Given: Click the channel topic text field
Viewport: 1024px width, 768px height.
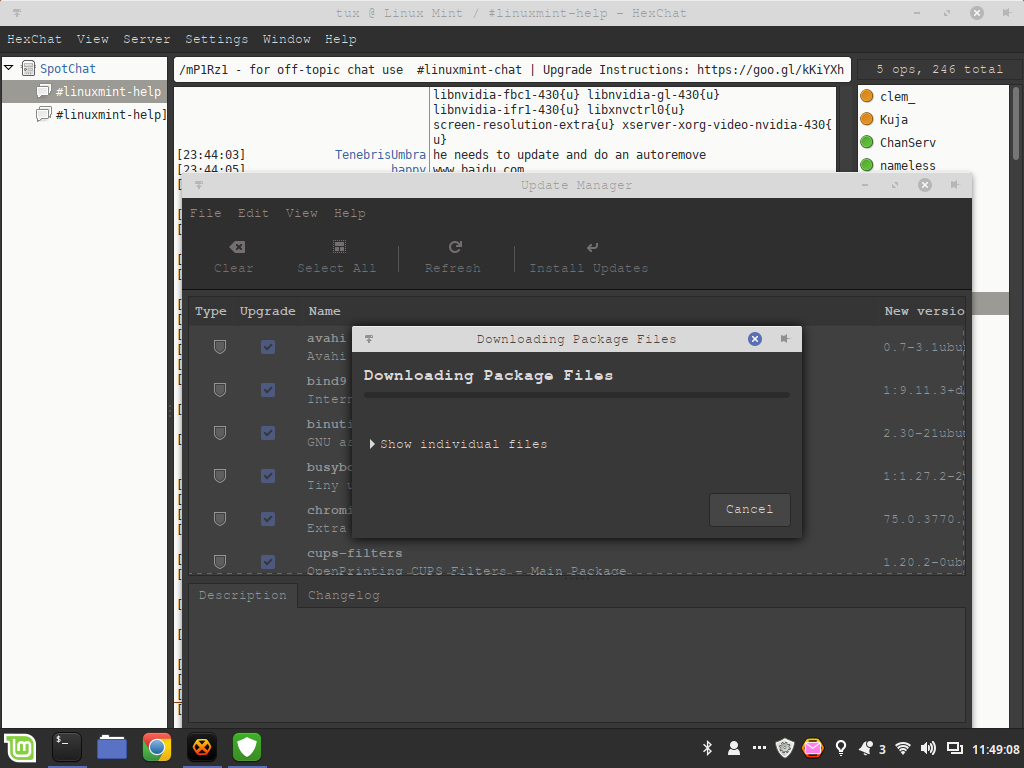Looking at the screenshot, I should [513, 69].
